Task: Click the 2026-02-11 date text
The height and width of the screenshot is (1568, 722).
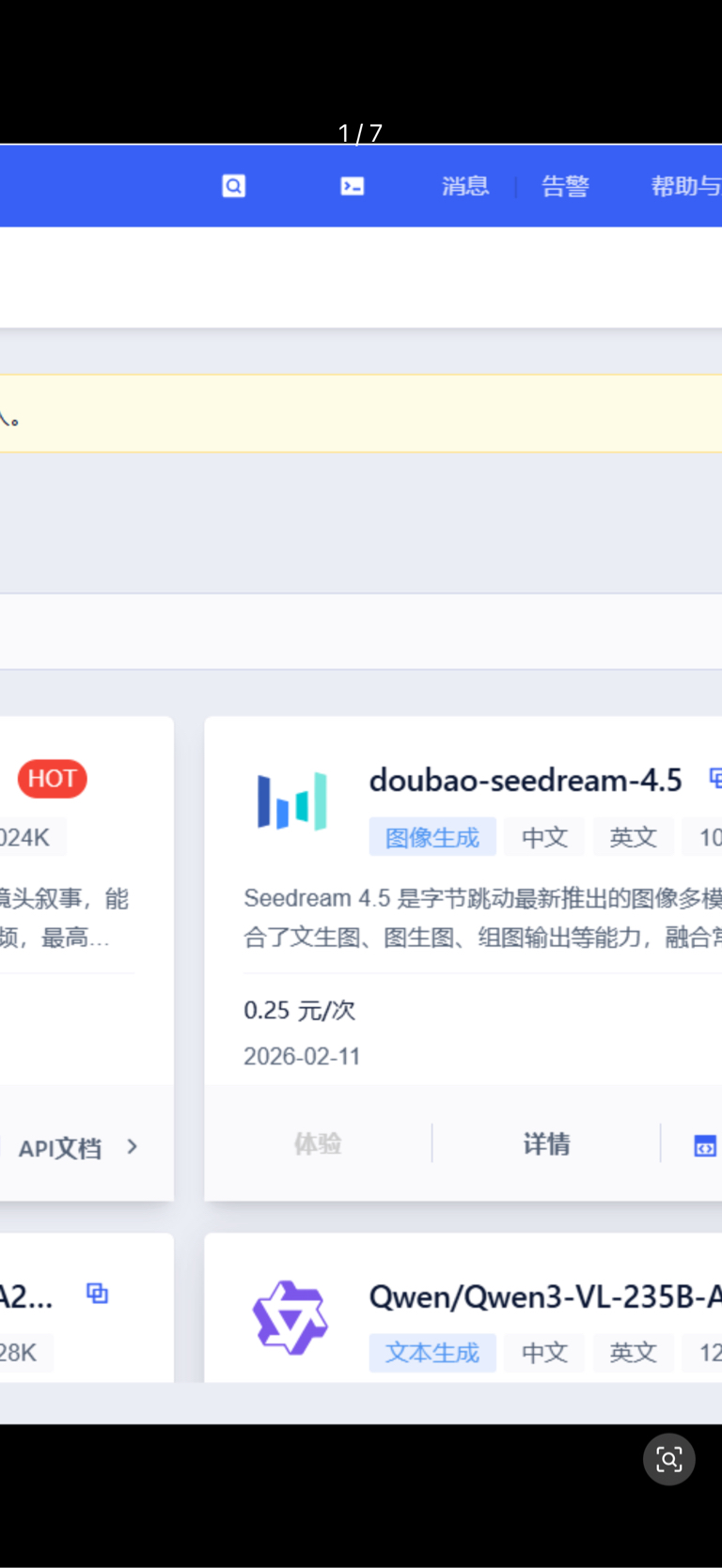Action: point(302,1056)
